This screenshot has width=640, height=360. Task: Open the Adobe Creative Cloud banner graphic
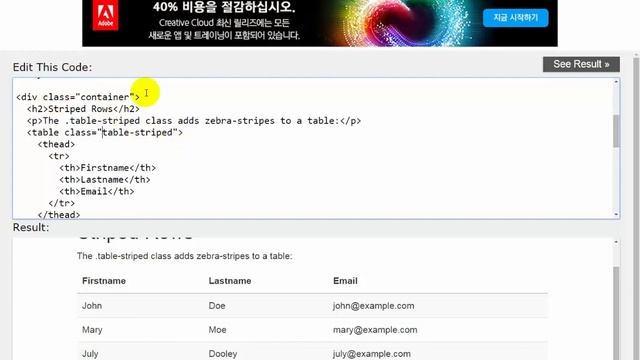click(320, 22)
